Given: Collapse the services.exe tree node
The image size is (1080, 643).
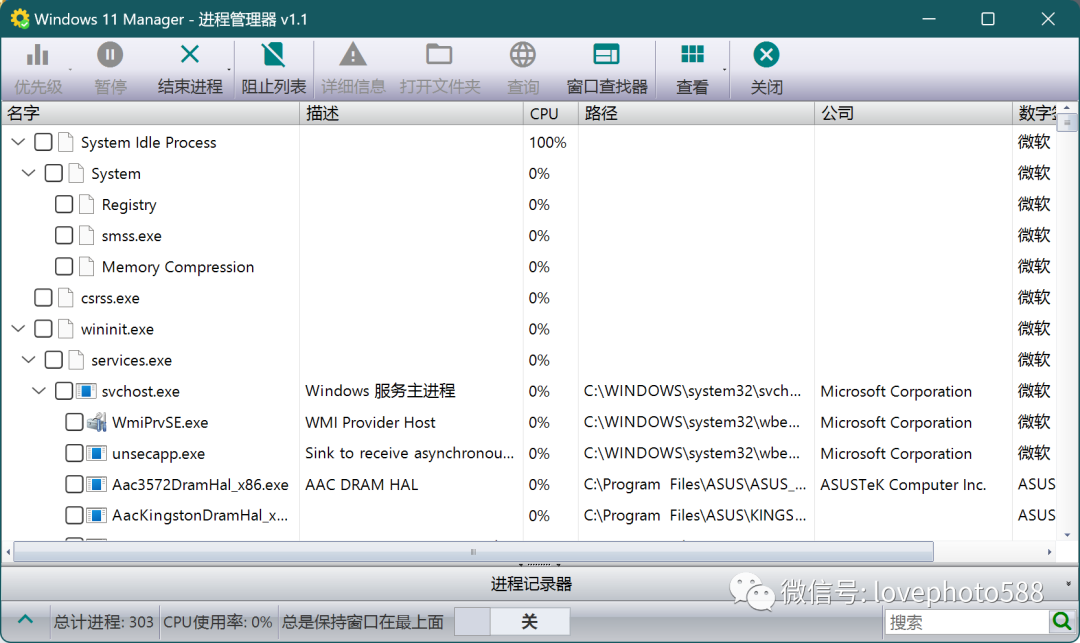Looking at the screenshot, I should (29, 359).
